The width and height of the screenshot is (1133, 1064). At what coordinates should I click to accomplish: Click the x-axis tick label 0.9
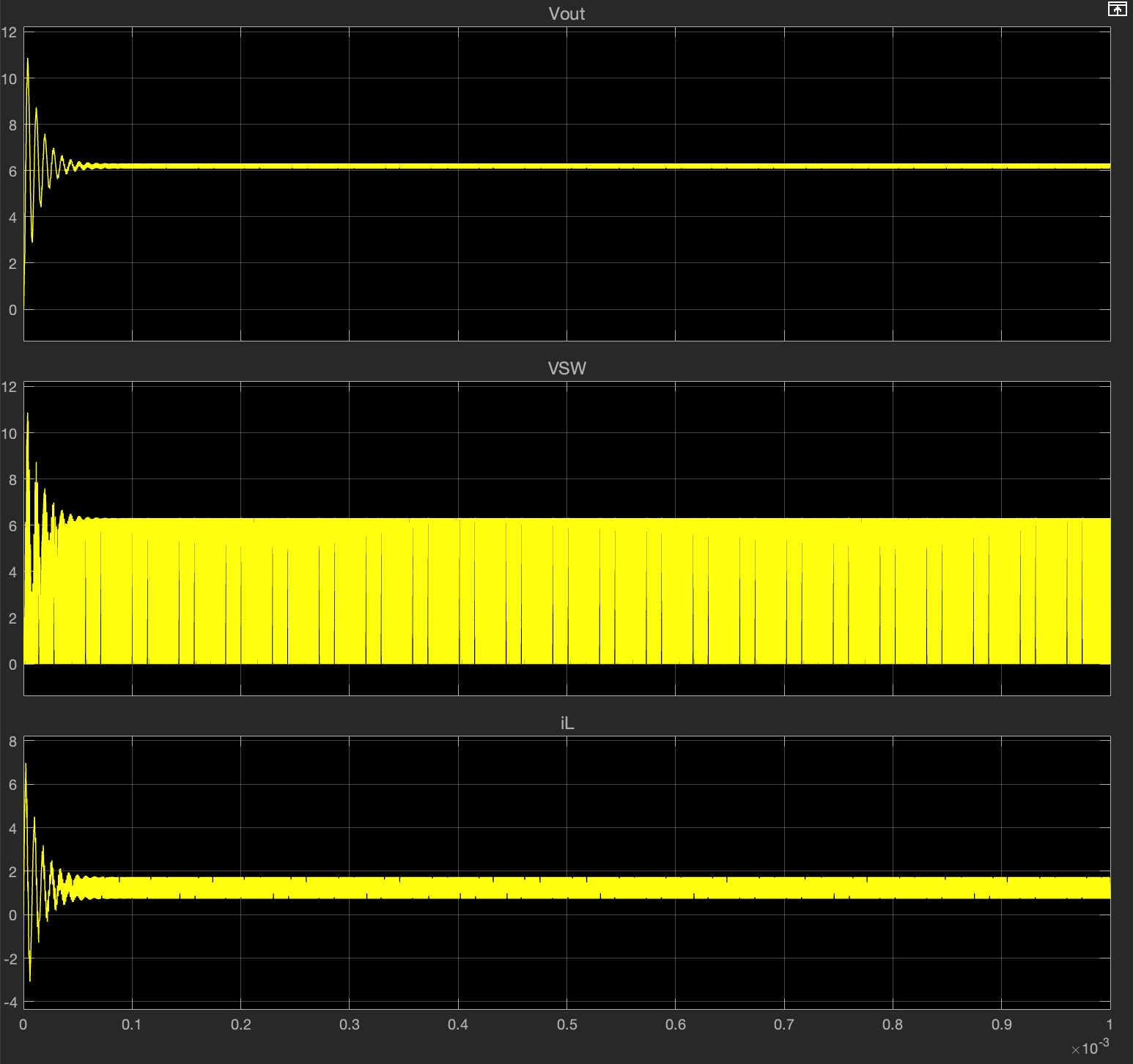pyautogui.click(x=1002, y=1024)
